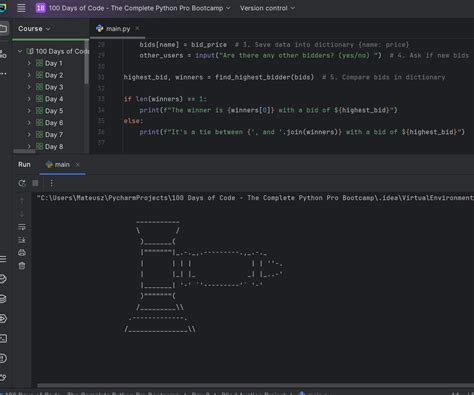Click the down the stack trace arrow
The width and height of the screenshot is (474, 395).
tap(22, 214)
